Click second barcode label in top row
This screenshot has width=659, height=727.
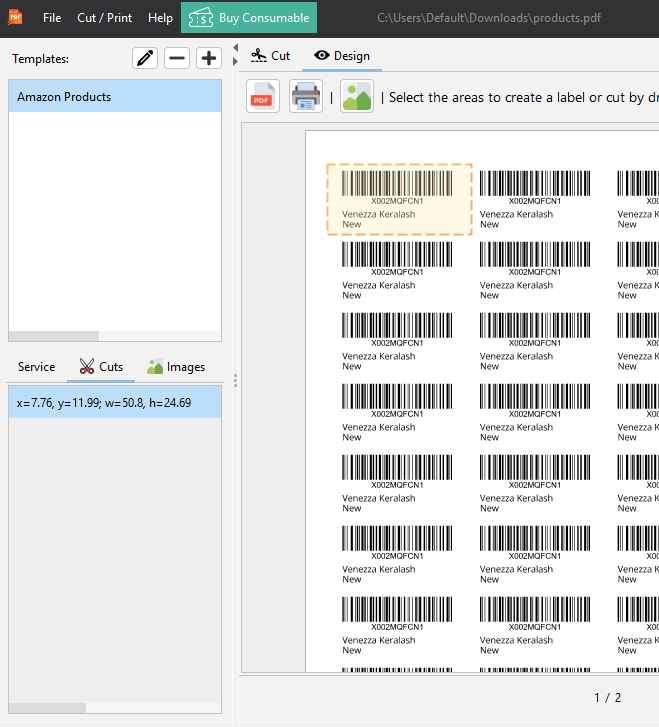click(x=535, y=199)
